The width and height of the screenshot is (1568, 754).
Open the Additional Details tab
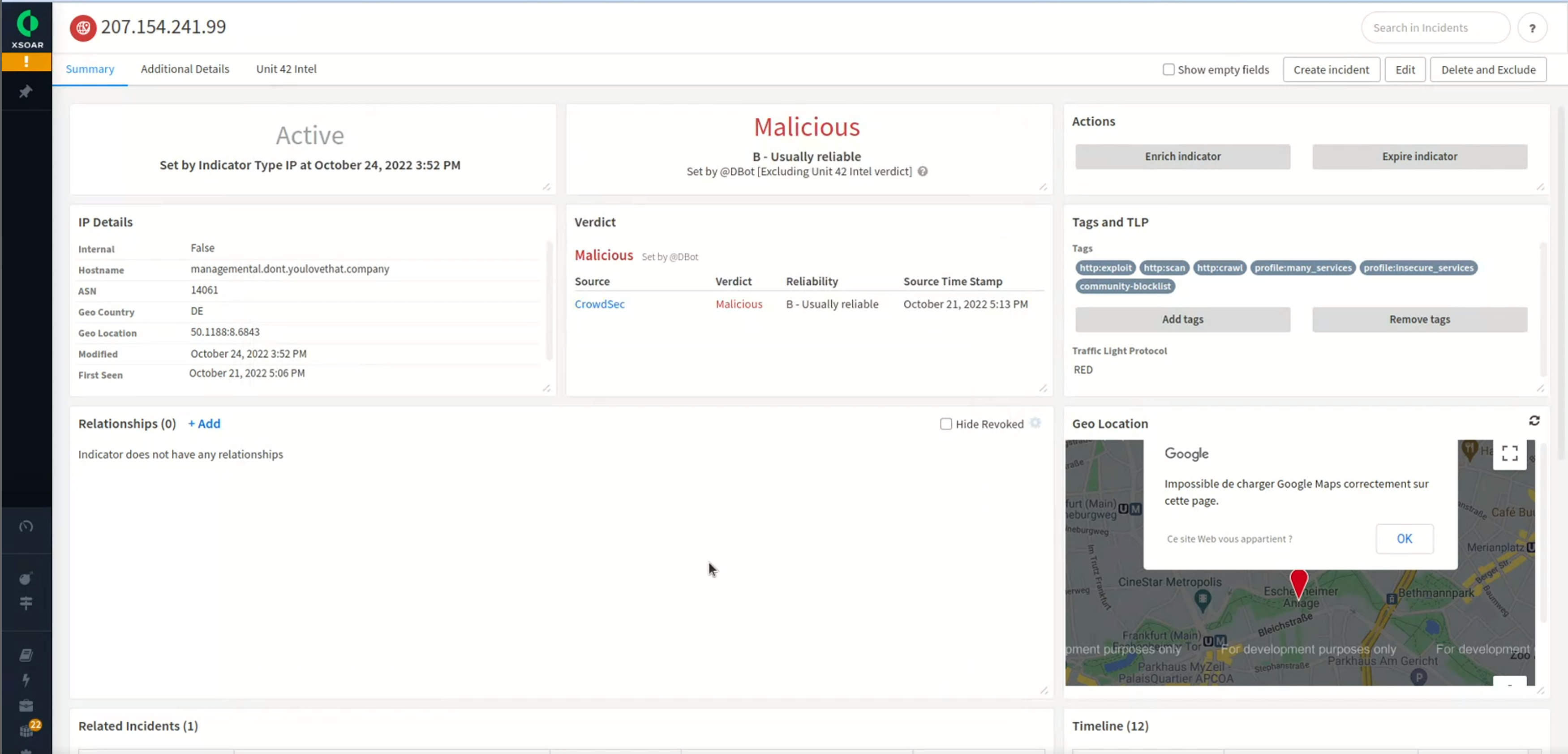[x=185, y=69]
